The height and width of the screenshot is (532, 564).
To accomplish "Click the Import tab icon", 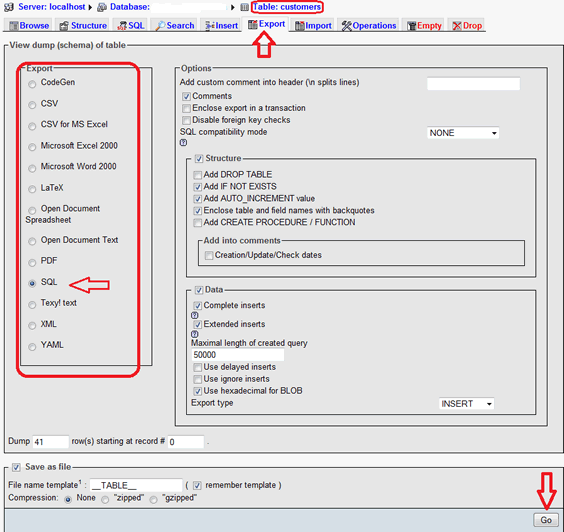I will point(300,26).
